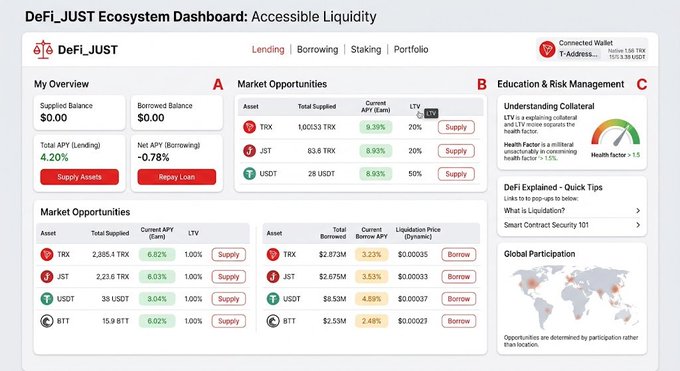The image size is (680, 371).
Task: Click the 4.89% borrow APY badge
Action: (371, 299)
